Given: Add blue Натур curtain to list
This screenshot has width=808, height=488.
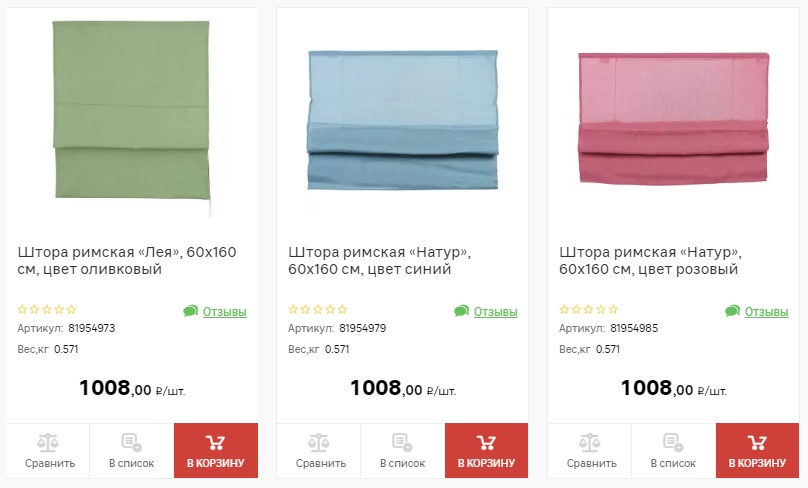Looking at the screenshot, I should pos(402,450).
